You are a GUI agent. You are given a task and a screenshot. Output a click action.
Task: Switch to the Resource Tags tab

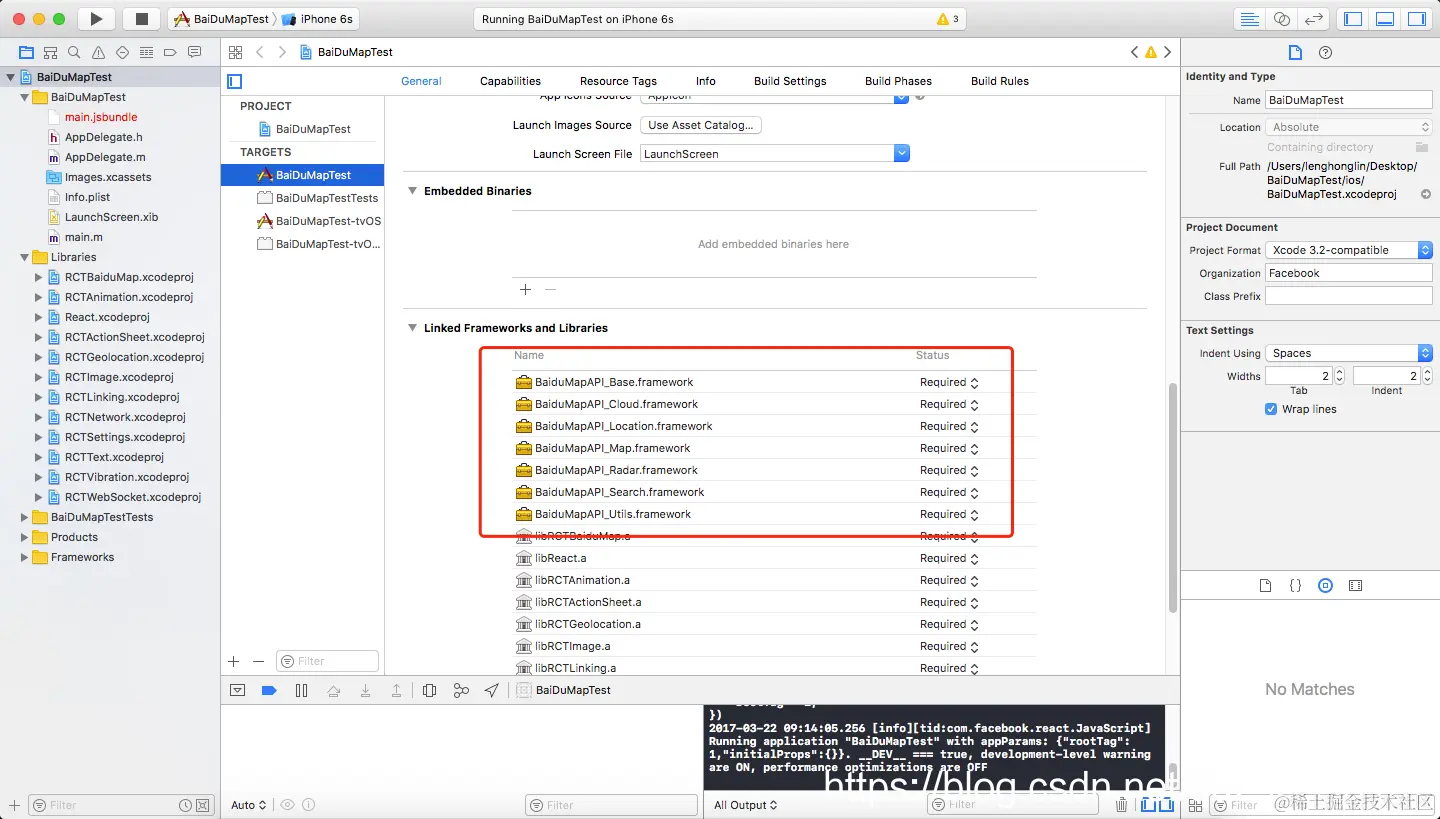click(618, 81)
